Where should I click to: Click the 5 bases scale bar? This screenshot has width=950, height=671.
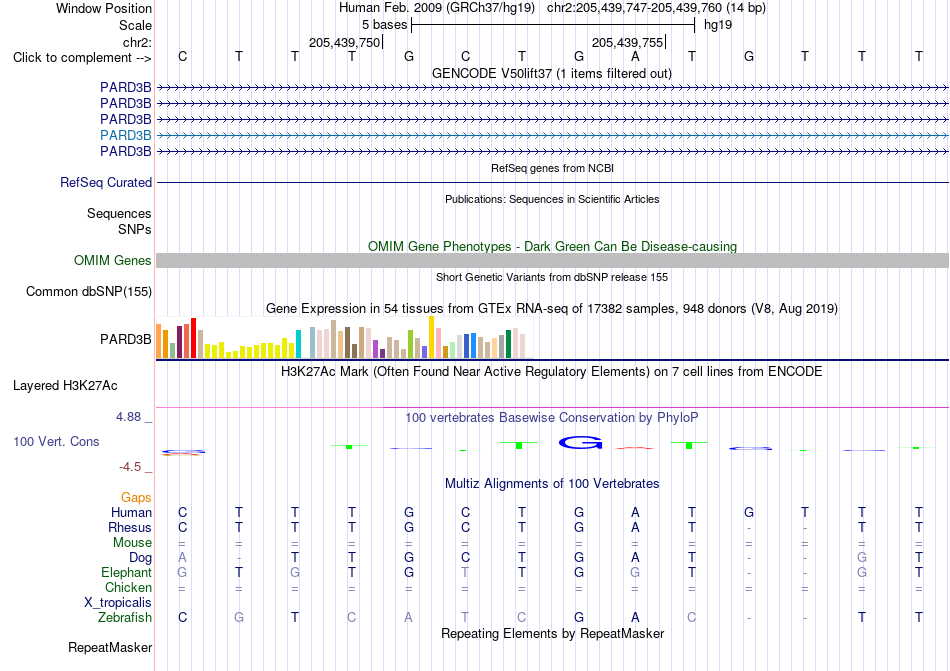coord(553,25)
